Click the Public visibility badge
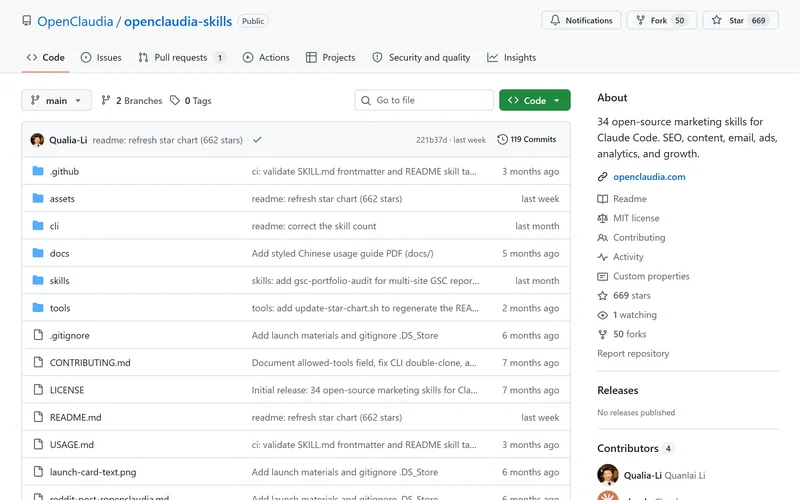800x500 pixels. click(x=253, y=21)
